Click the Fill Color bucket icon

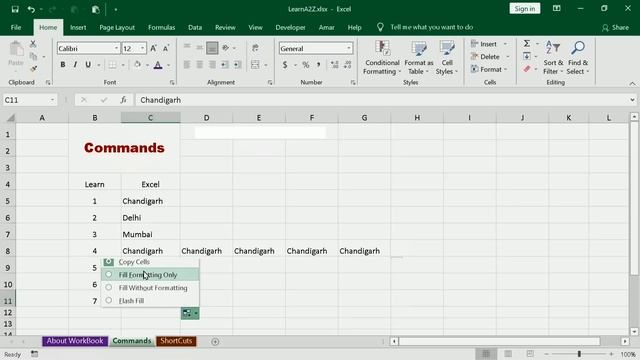point(138,64)
